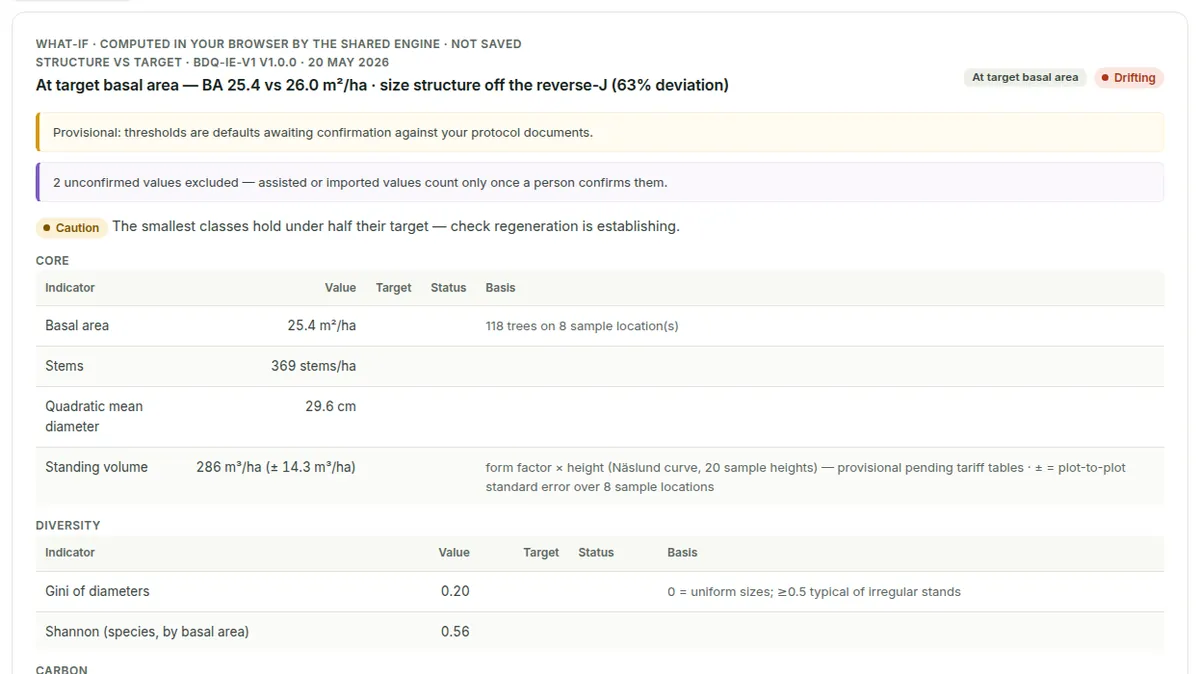Select the provisional thresholds notice banner
This screenshot has width=1200, height=674.
[x=600, y=132]
